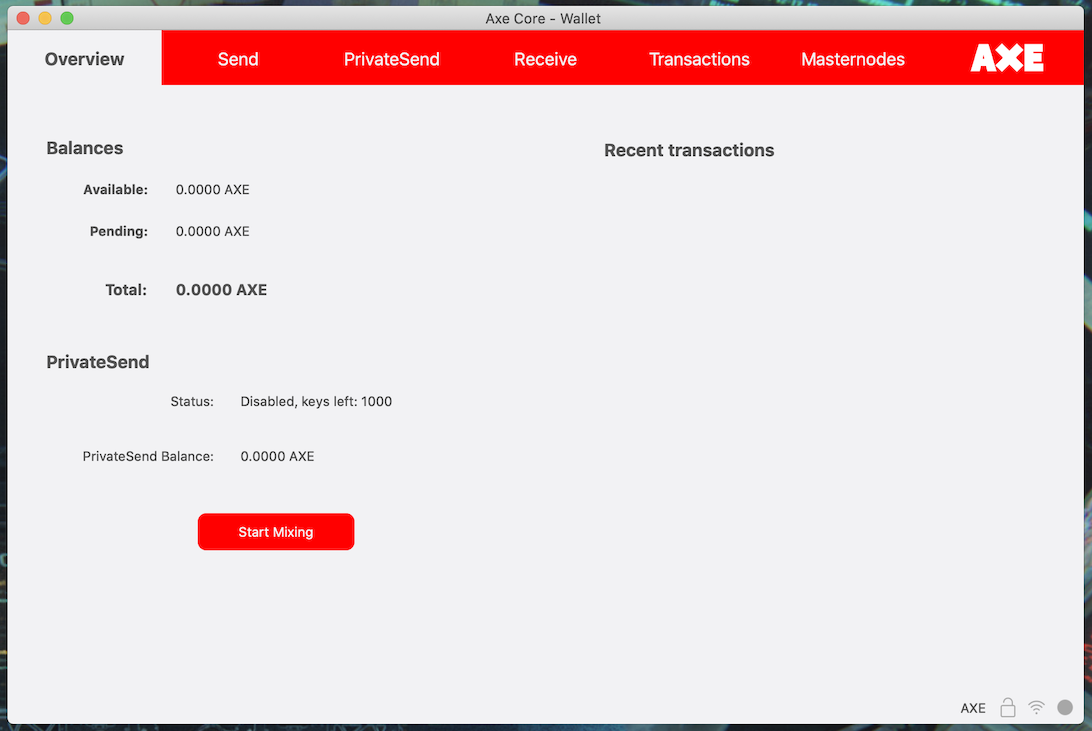This screenshot has width=1092, height=731.
Task: Click the wallet lock status icon
Action: pyautogui.click(x=1008, y=708)
